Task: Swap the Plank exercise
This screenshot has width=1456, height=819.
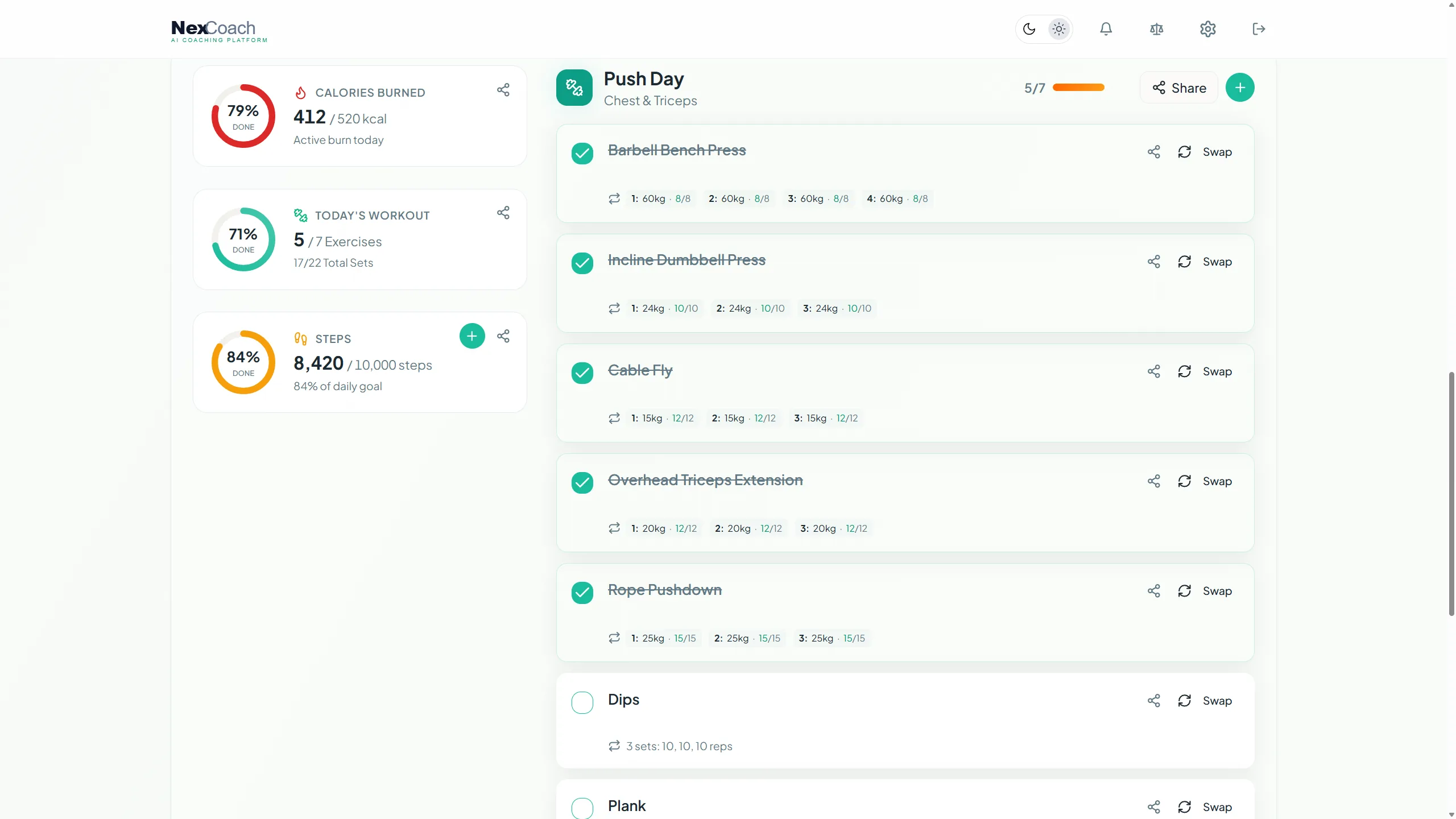Action: coord(1205,807)
